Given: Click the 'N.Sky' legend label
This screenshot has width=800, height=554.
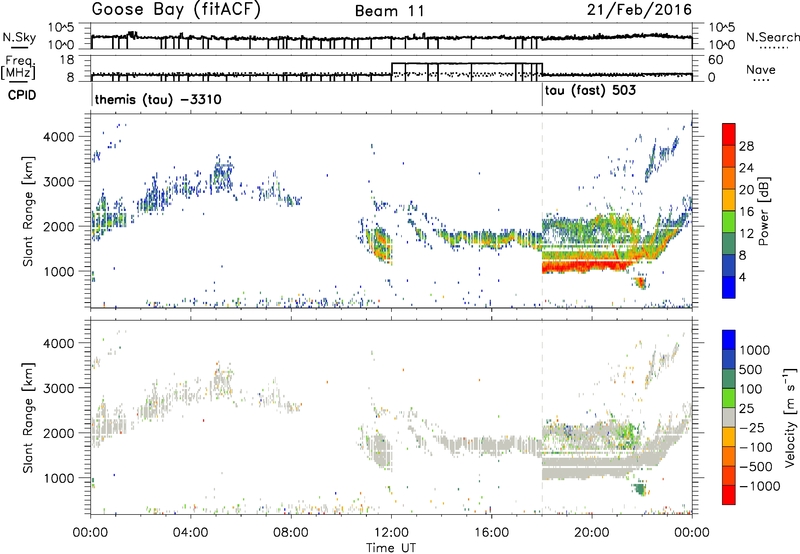Looking at the screenshot, I should [x=19, y=37].
